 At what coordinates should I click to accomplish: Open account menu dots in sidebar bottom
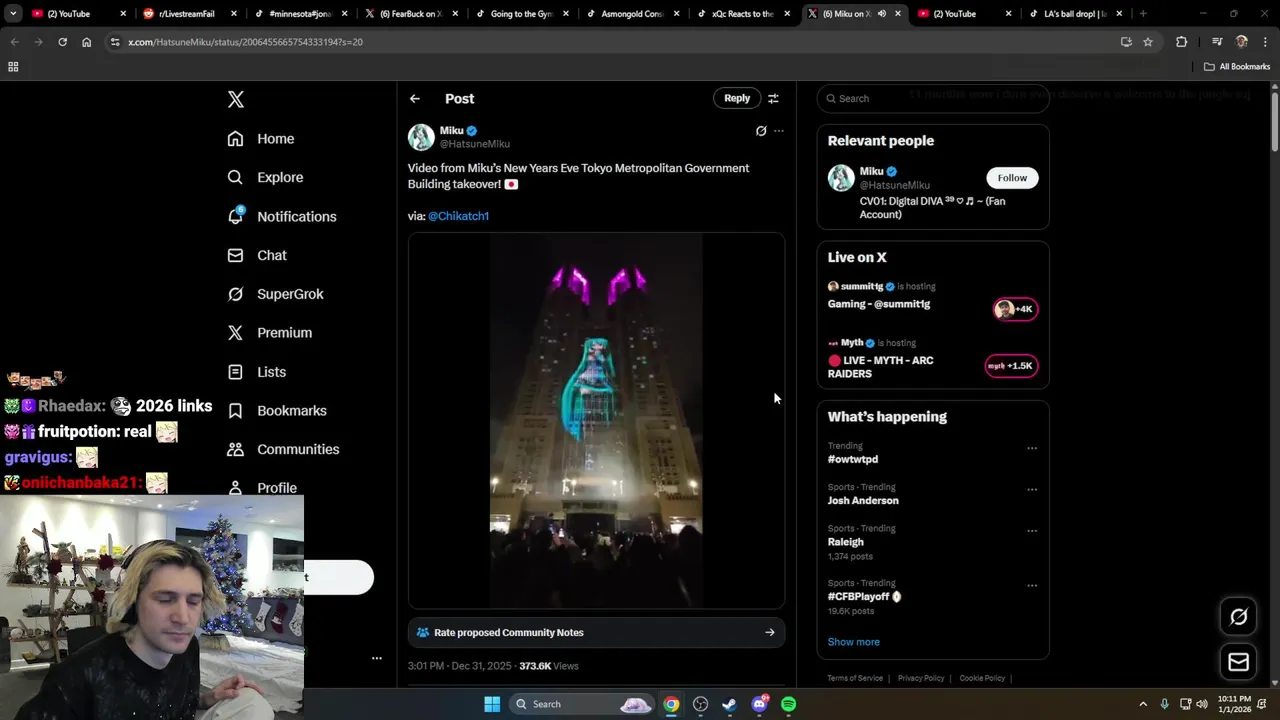click(377, 658)
